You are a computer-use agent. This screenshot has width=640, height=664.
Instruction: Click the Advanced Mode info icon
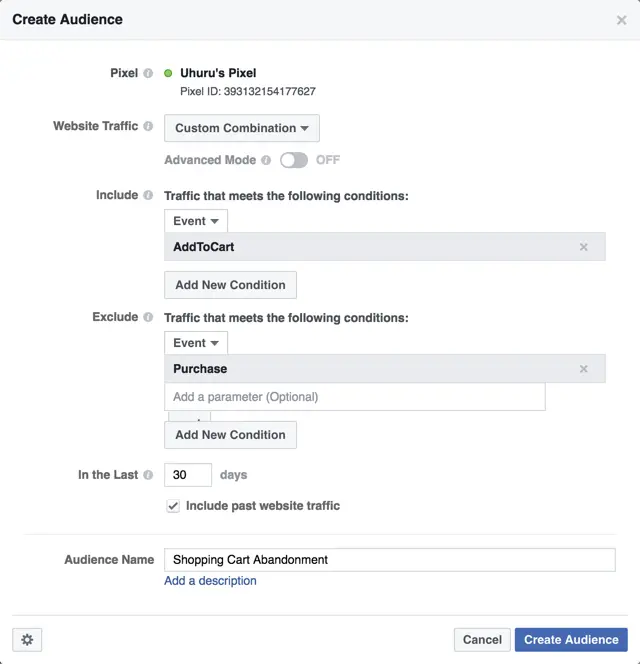266,160
